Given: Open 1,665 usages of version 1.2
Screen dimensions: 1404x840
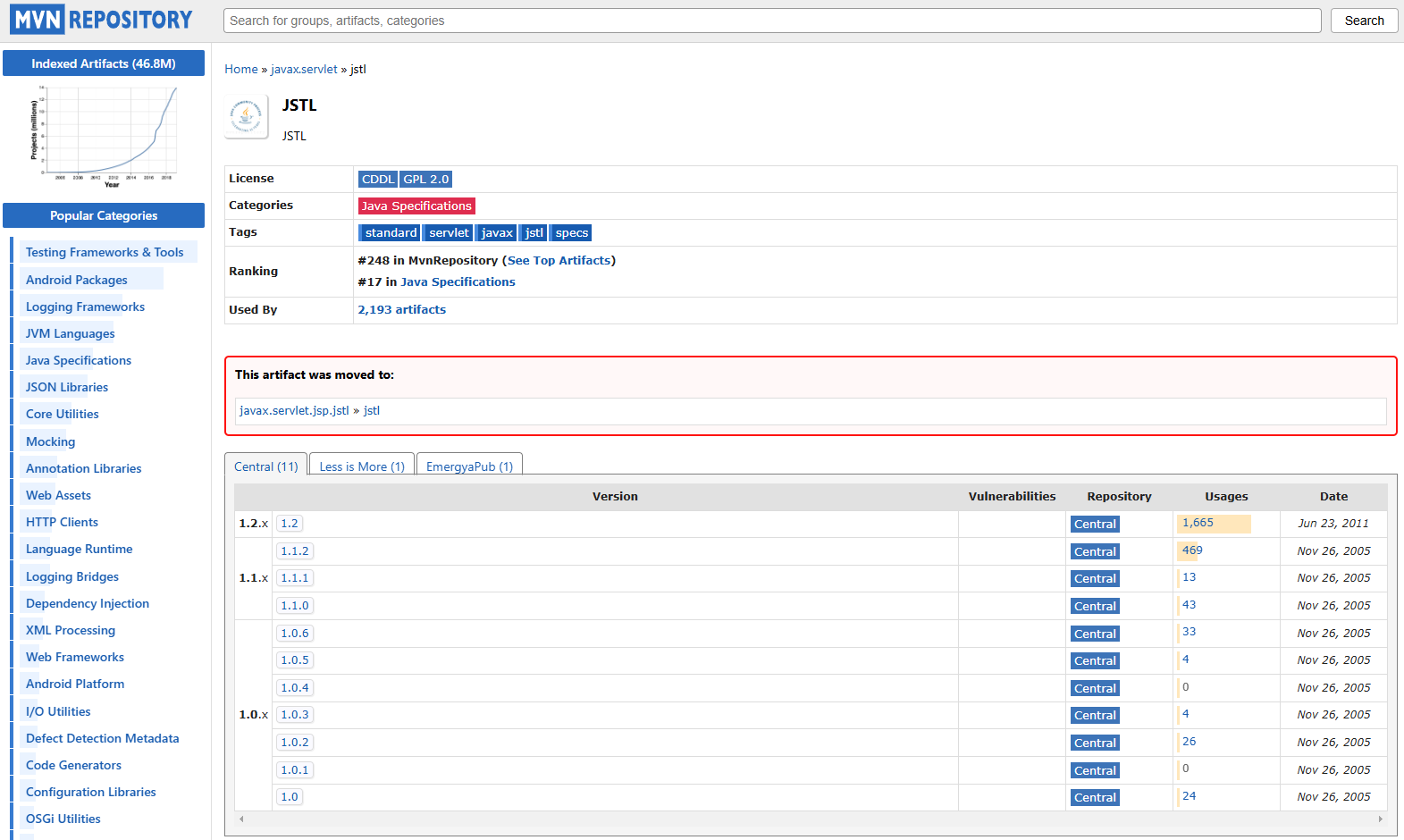Looking at the screenshot, I should coord(1198,523).
